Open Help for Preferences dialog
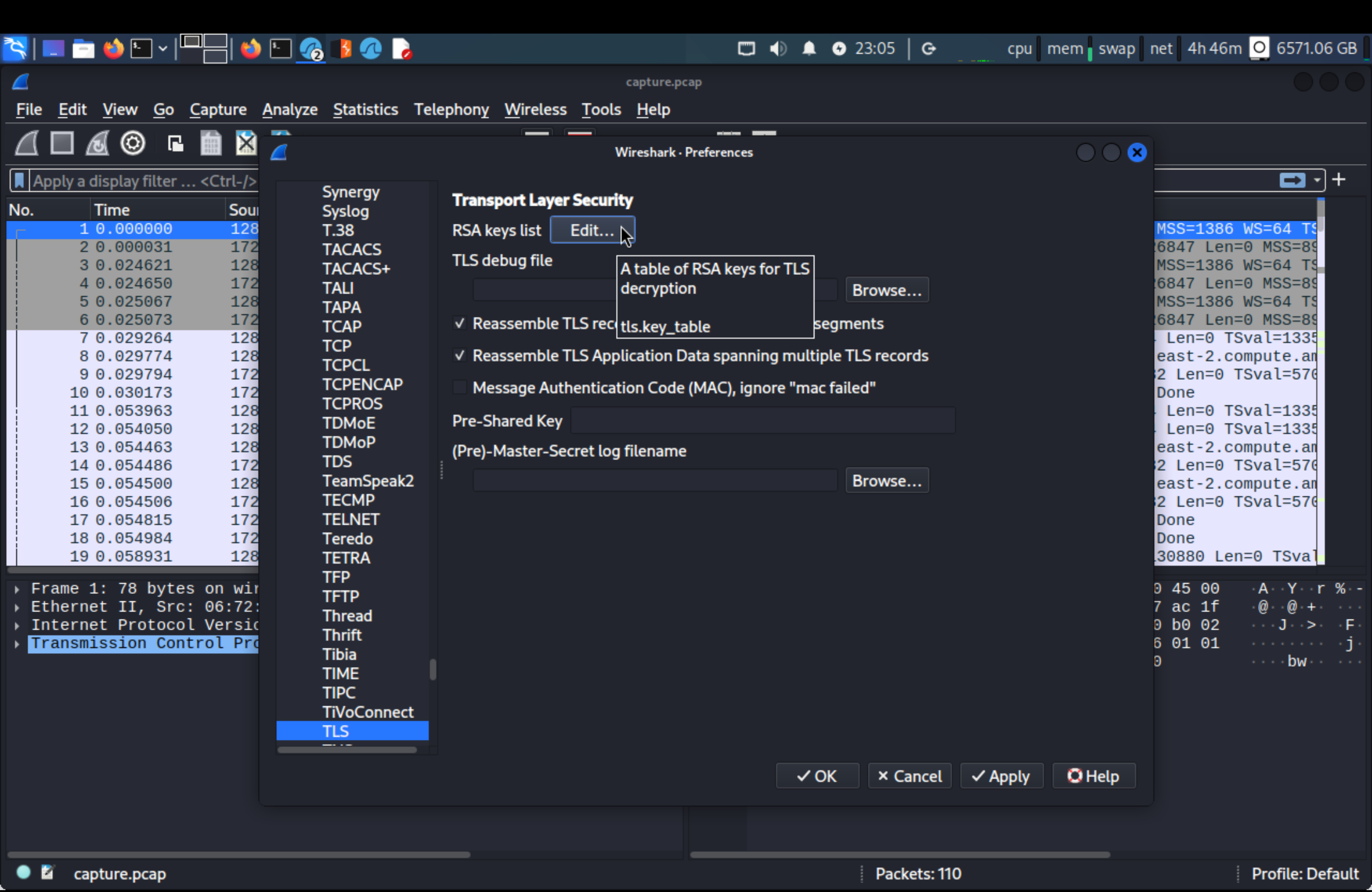 click(1093, 776)
